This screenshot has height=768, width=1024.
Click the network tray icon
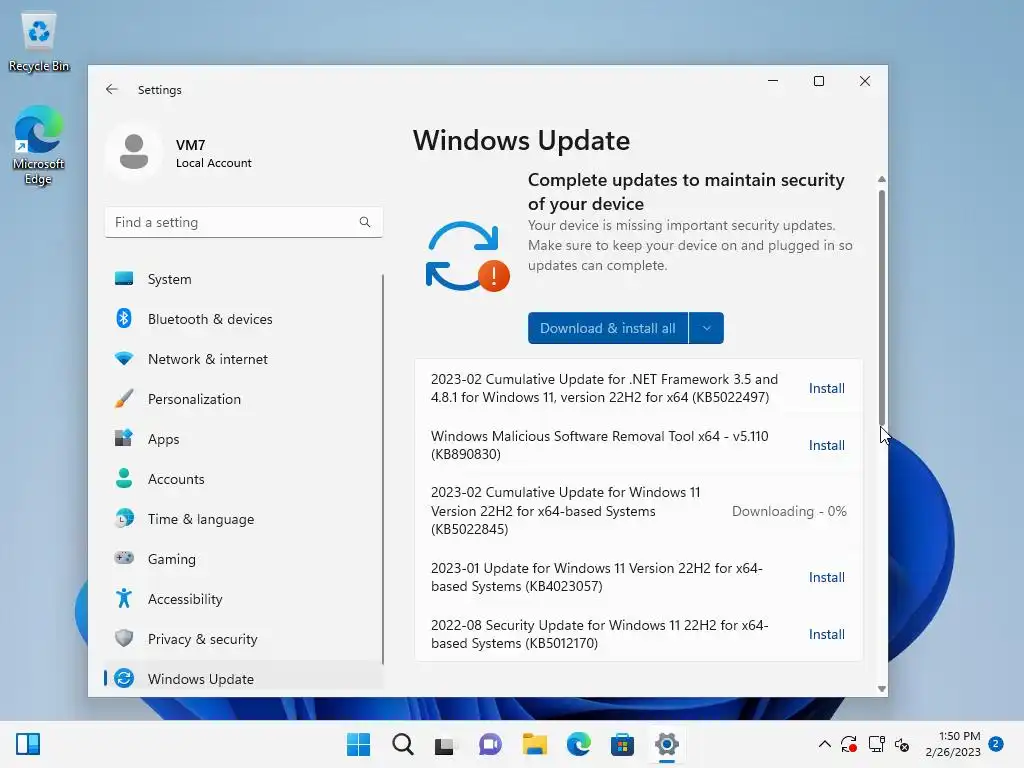point(876,744)
